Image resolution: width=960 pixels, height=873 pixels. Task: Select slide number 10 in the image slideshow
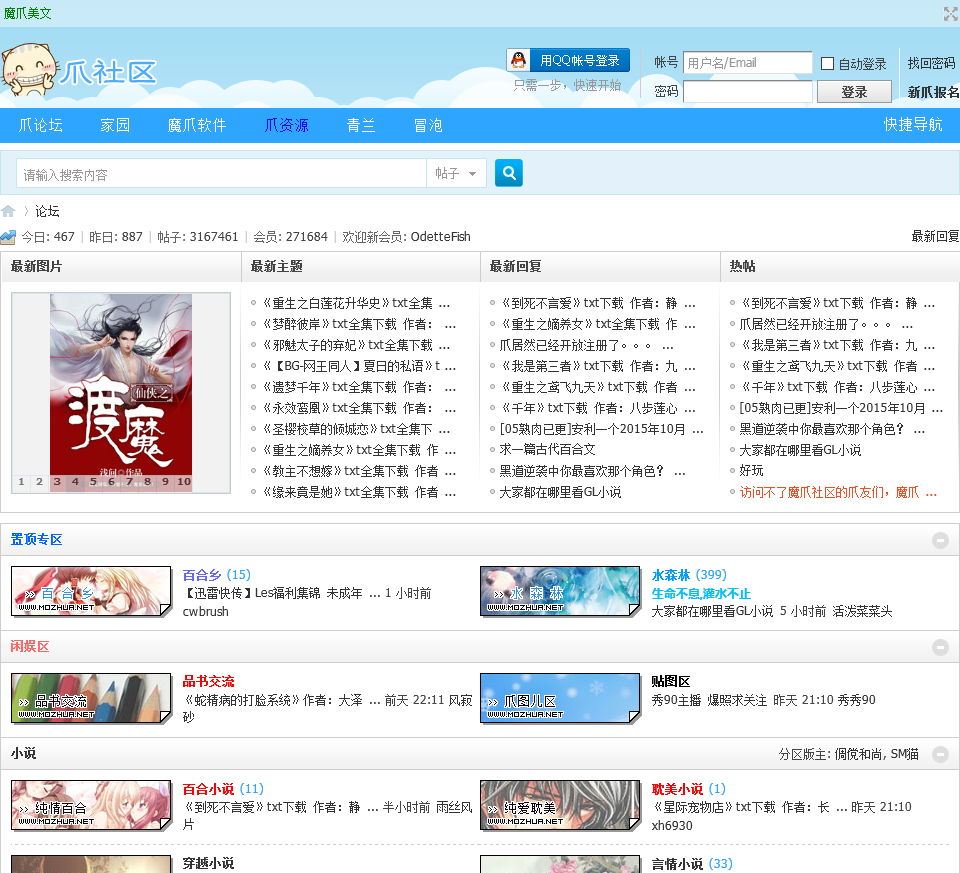coord(184,482)
